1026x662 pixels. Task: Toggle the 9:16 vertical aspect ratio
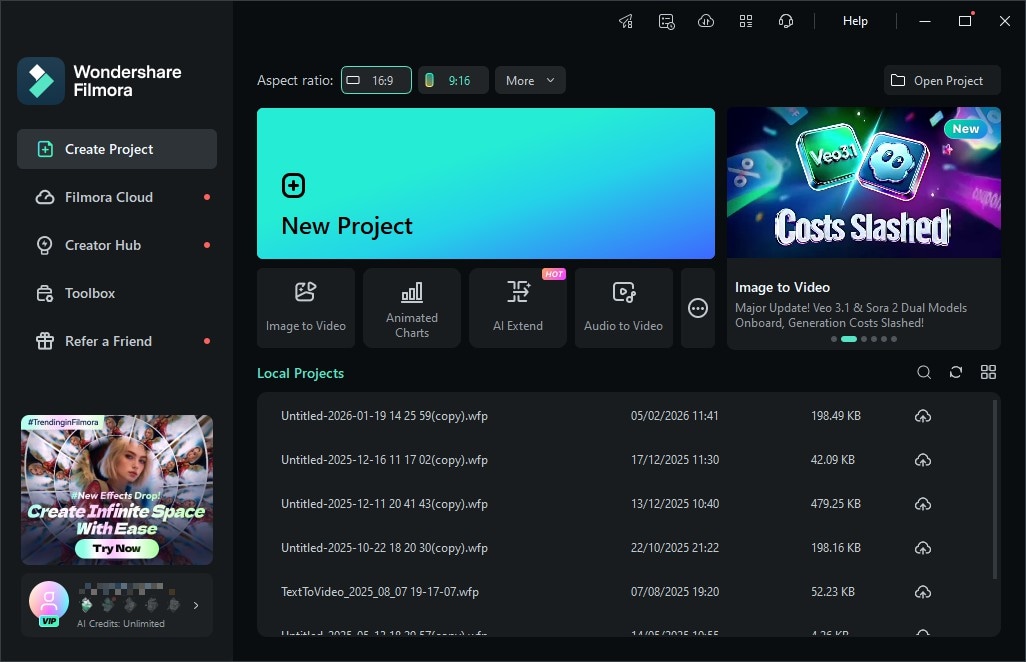click(453, 79)
